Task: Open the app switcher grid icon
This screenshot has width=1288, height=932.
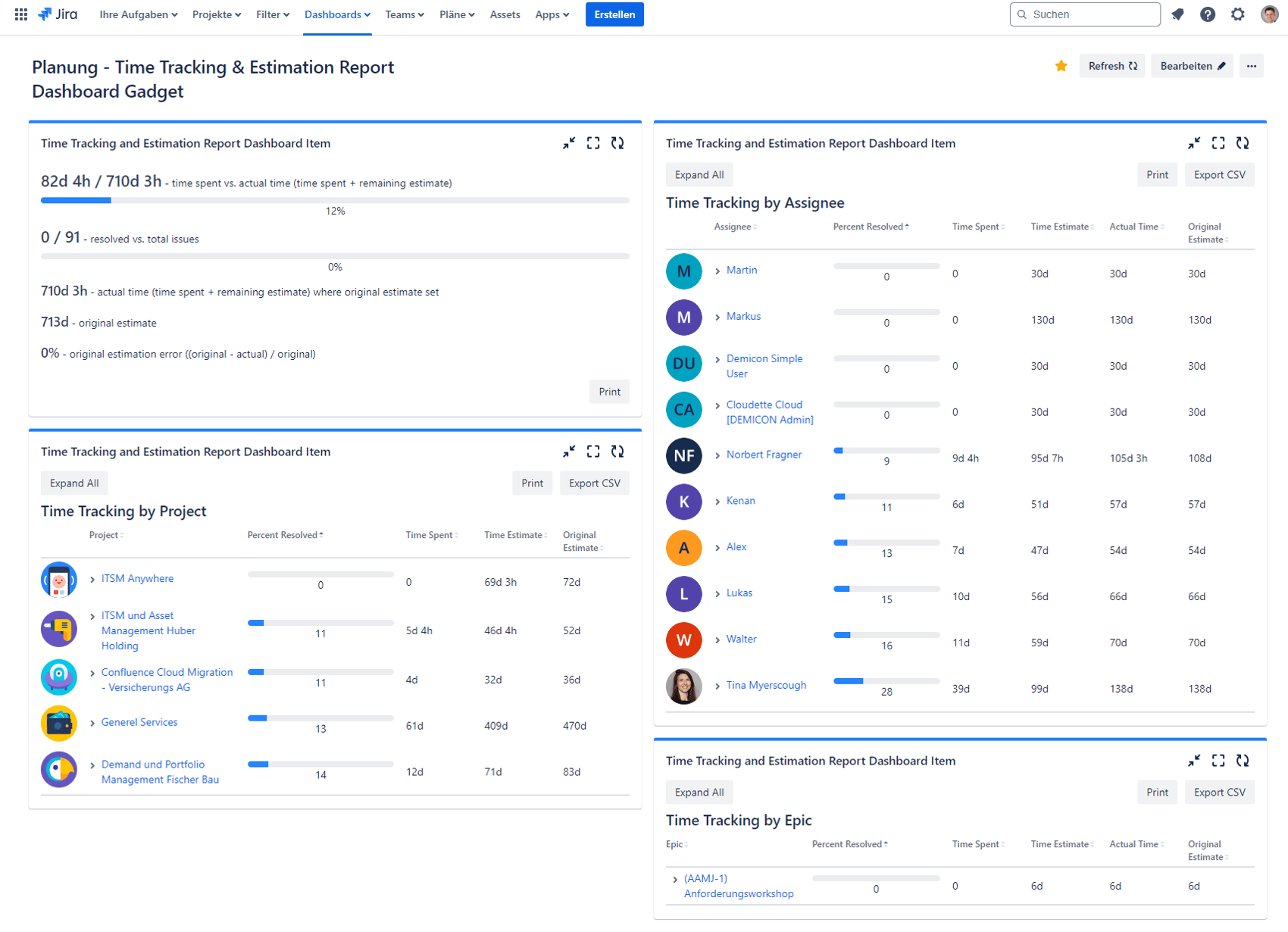Action: pos(21,14)
